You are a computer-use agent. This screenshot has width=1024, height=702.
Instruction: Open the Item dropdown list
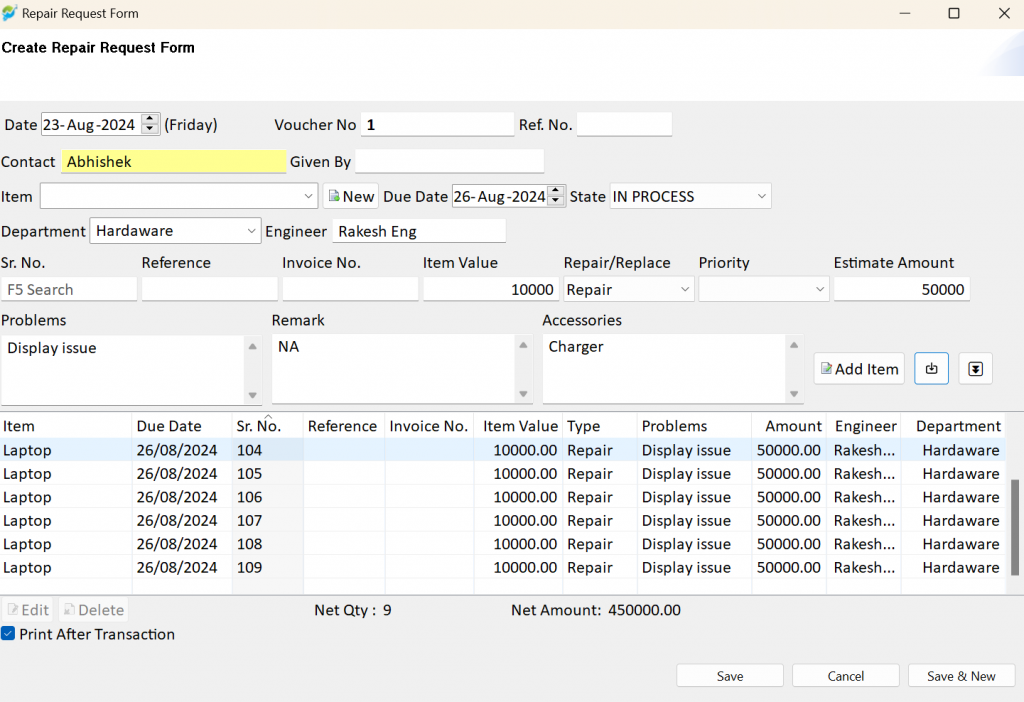point(308,197)
